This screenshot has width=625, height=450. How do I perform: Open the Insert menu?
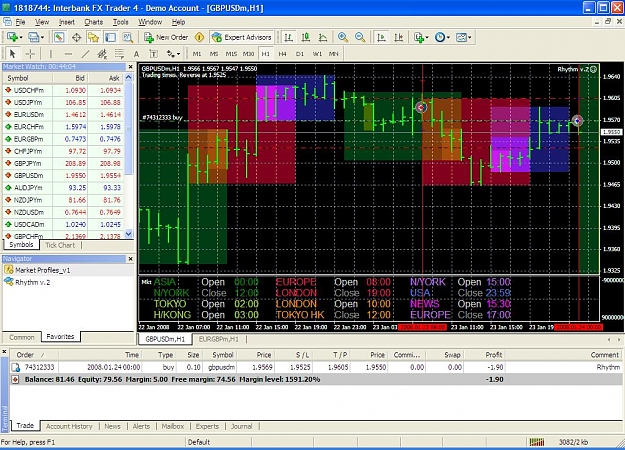pyautogui.click(x=67, y=22)
